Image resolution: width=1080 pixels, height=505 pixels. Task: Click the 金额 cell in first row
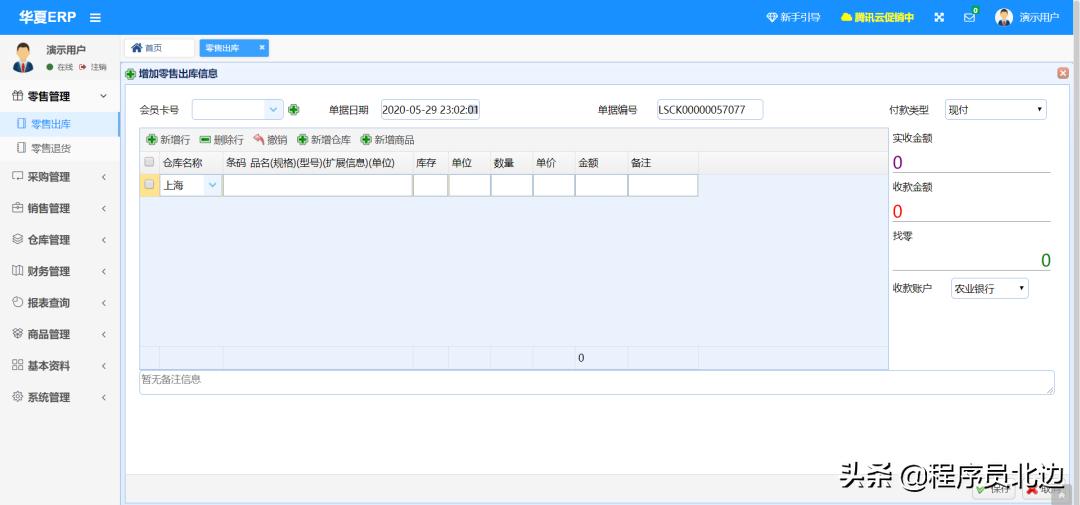[601, 185]
